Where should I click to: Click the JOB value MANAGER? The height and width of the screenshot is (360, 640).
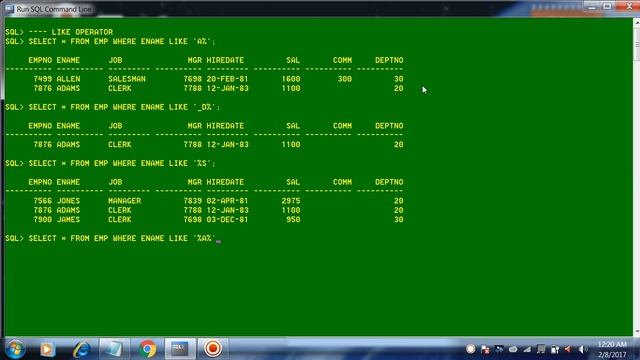coord(124,201)
